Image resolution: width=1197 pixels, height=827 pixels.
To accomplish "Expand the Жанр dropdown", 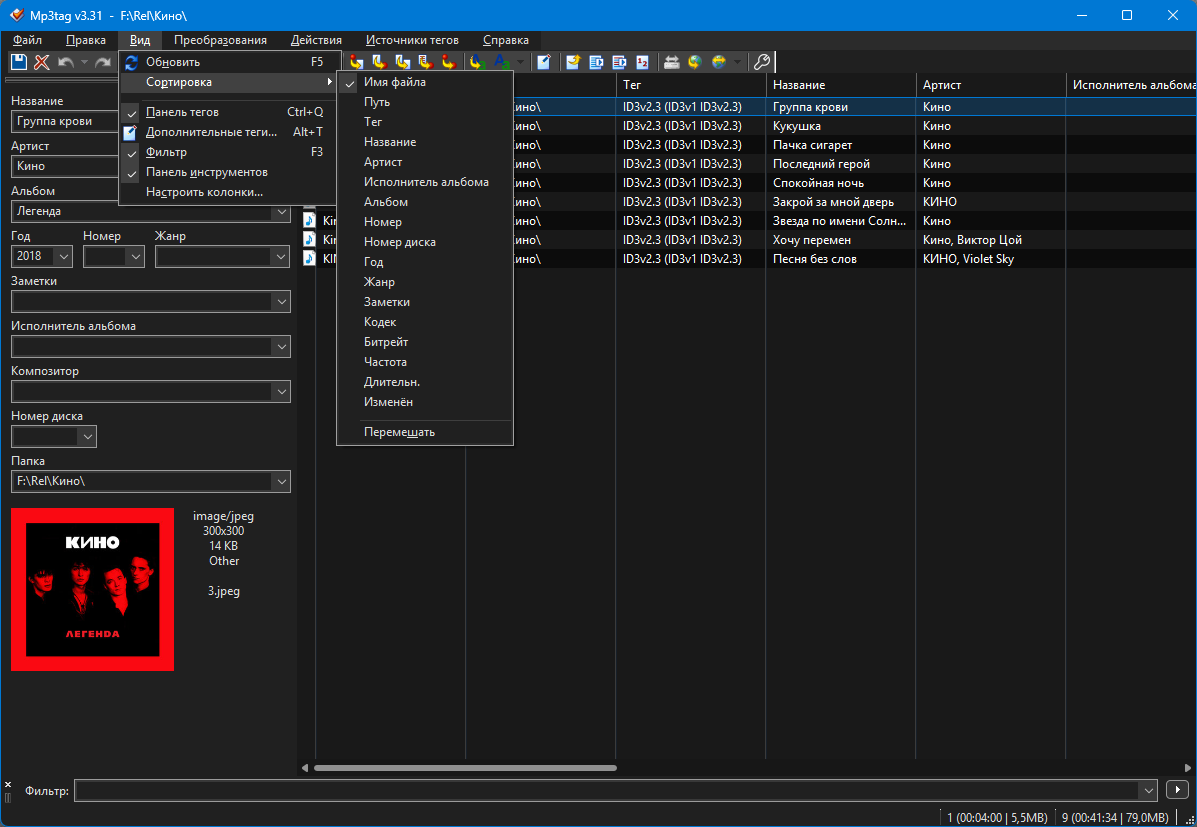I will pyautogui.click(x=281, y=257).
